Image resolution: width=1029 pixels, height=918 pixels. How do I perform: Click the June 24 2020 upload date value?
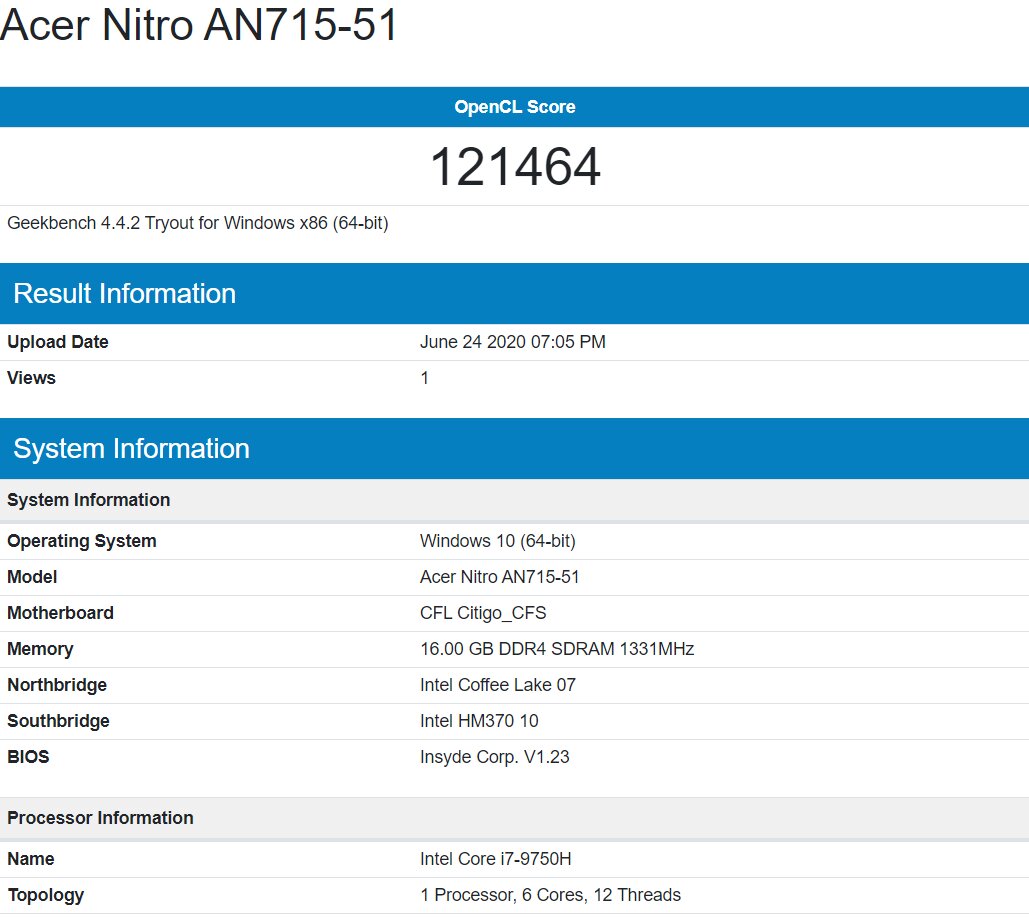(x=512, y=342)
